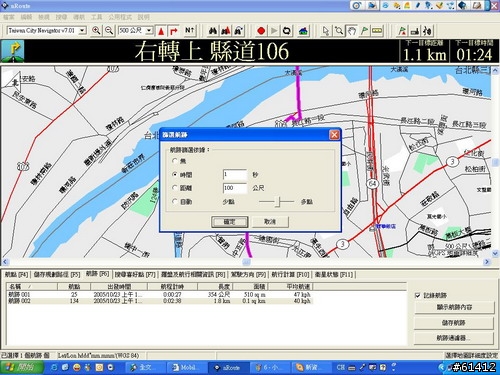The image size is (500, 375).
Task: Click the distance input field showing 100
Action: (235, 188)
